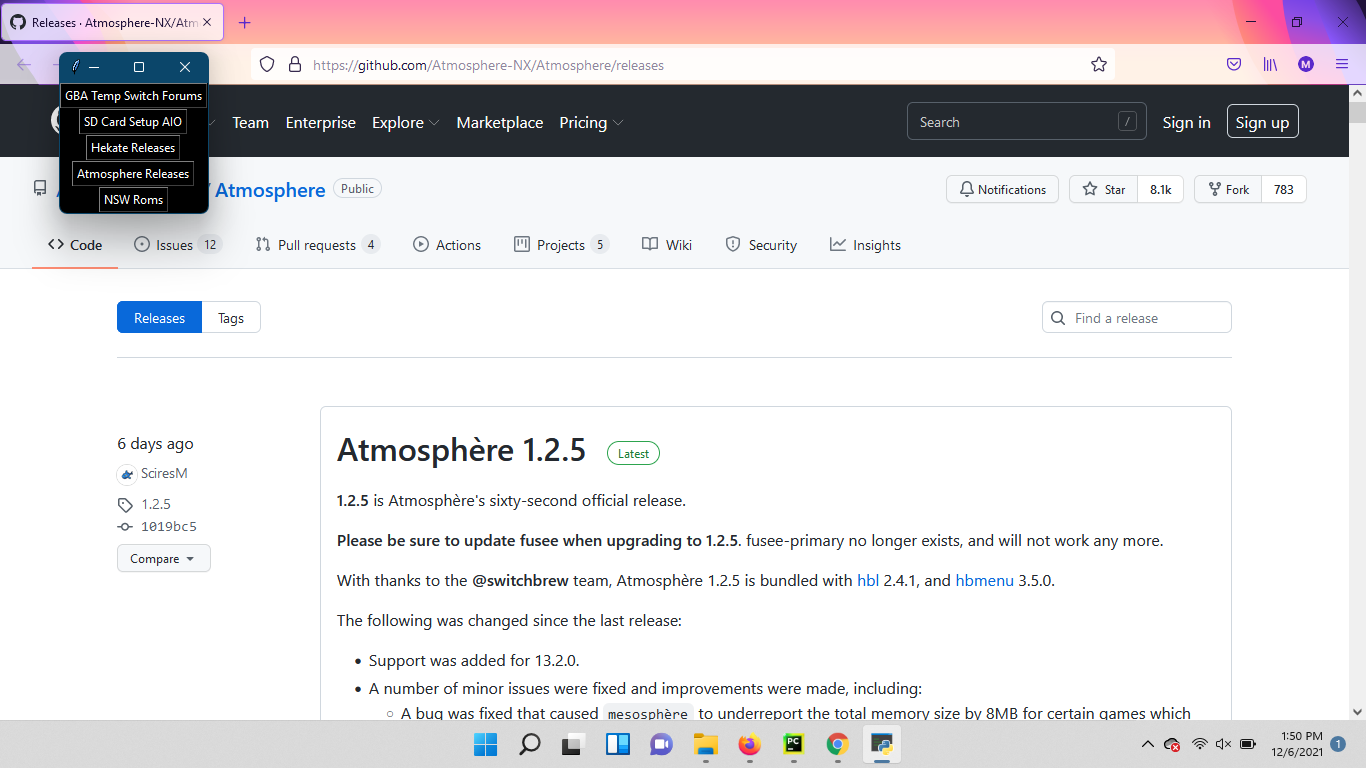The image size is (1366, 768).
Task: Click the tag icon next to 1.2.5
Action: pyautogui.click(x=125, y=505)
